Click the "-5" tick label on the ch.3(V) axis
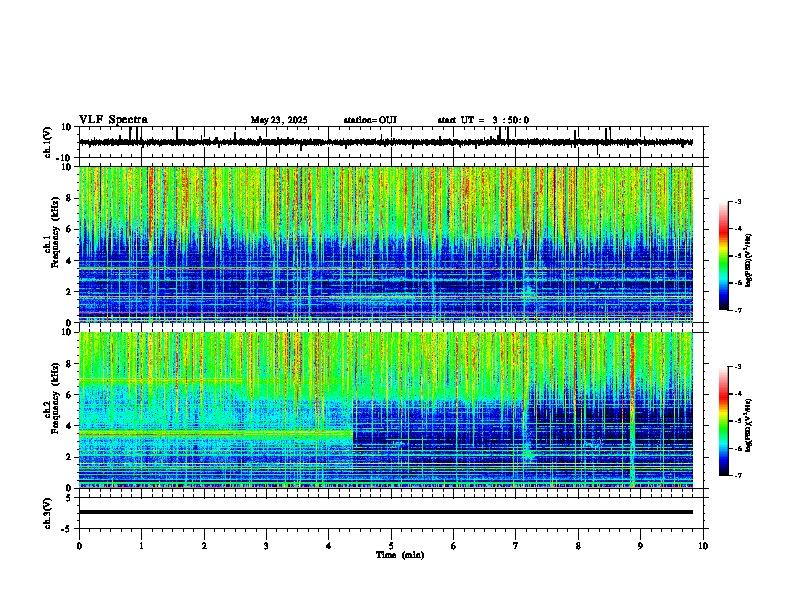Screen dimensions: 792x612 click(67, 529)
